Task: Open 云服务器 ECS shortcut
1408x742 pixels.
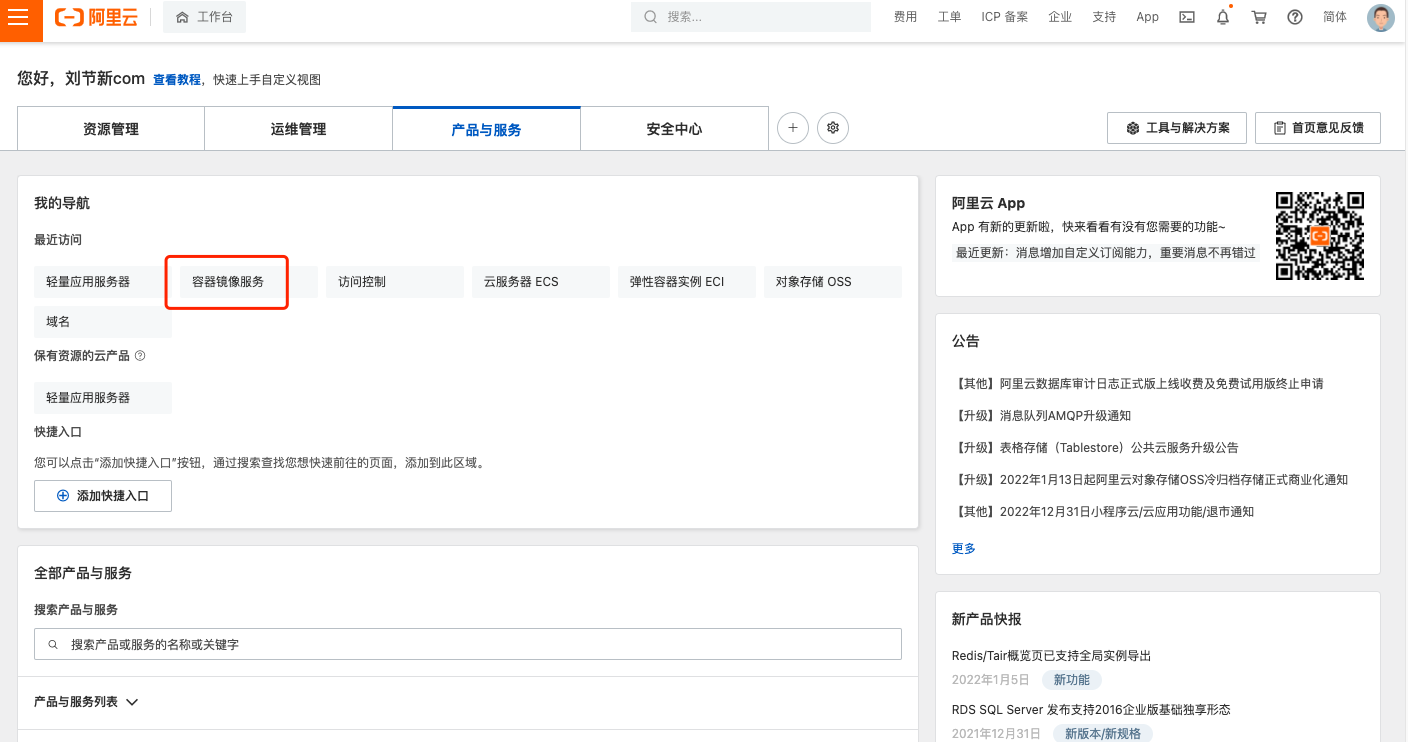Action: click(541, 282)
